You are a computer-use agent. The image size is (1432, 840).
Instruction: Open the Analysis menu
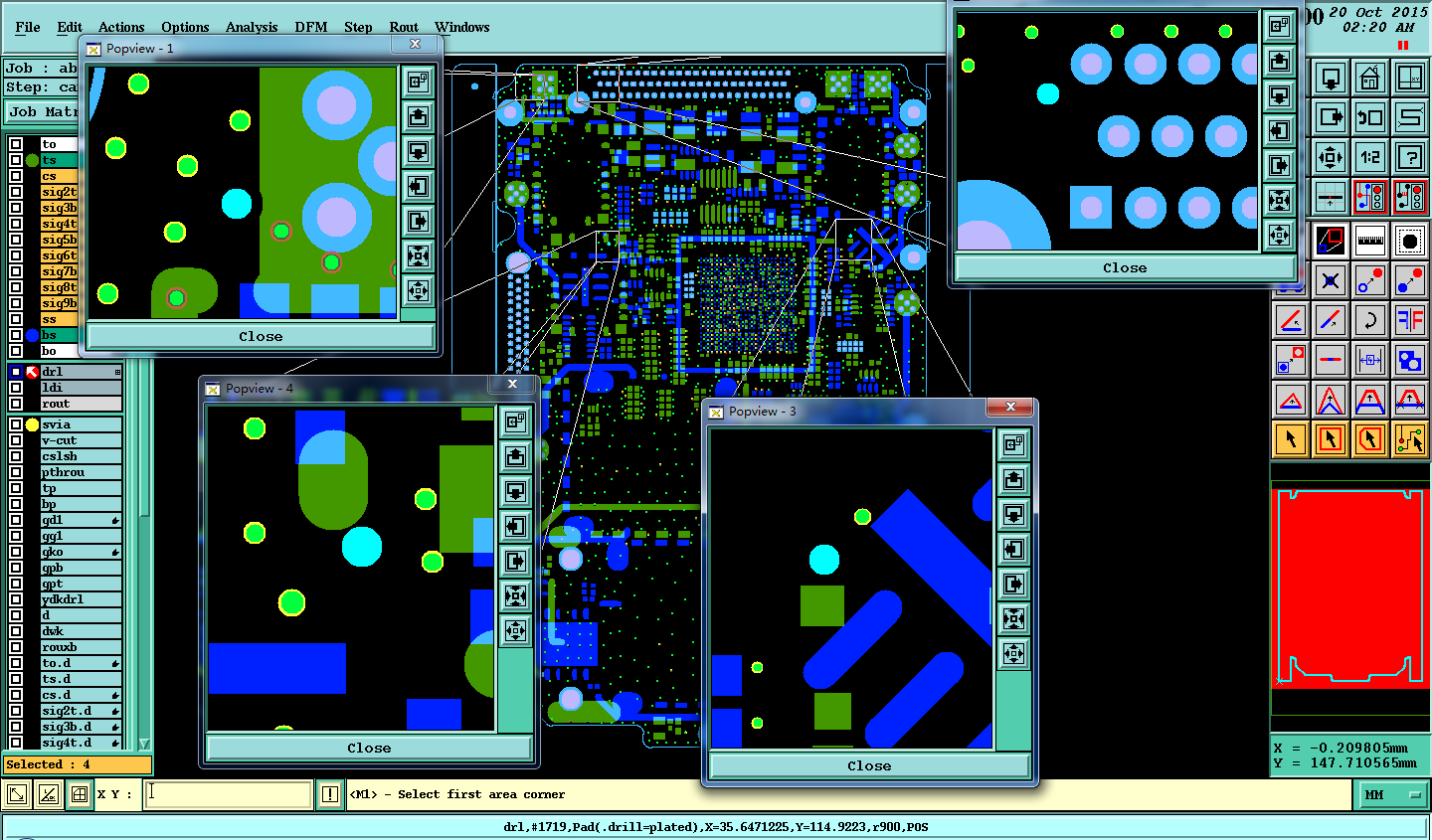click(252, 27)
